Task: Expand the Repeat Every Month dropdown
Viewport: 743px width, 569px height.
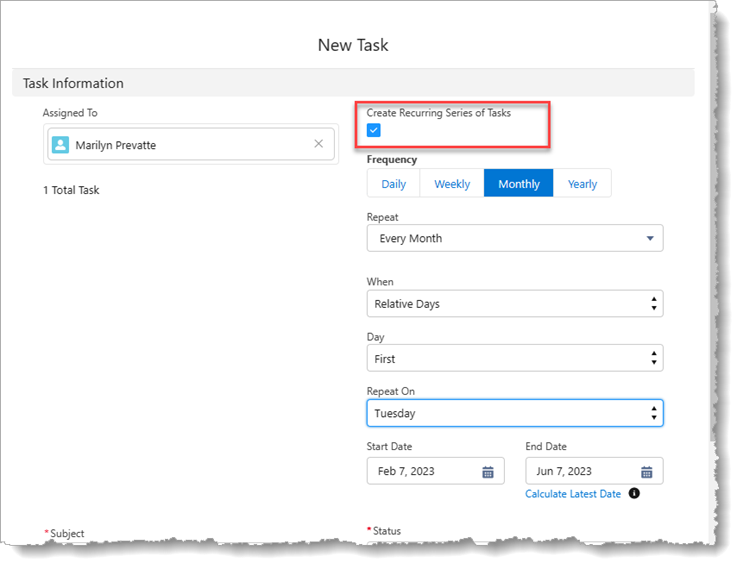Action: point(514,238)
